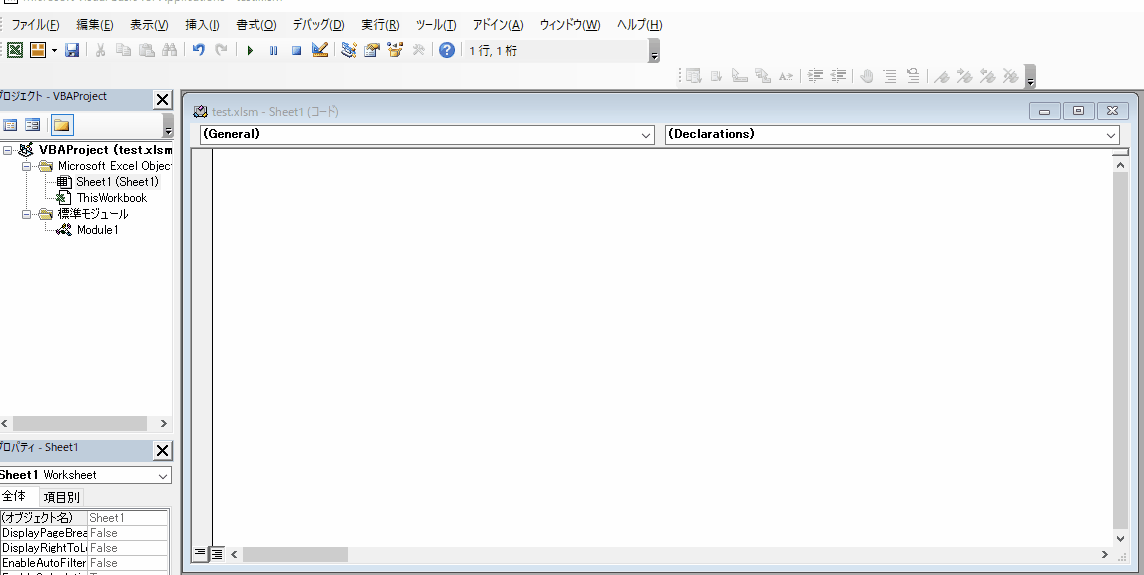Switch to Procedure View at code window bottom
Screen dimensions: 1144x575
200,553
